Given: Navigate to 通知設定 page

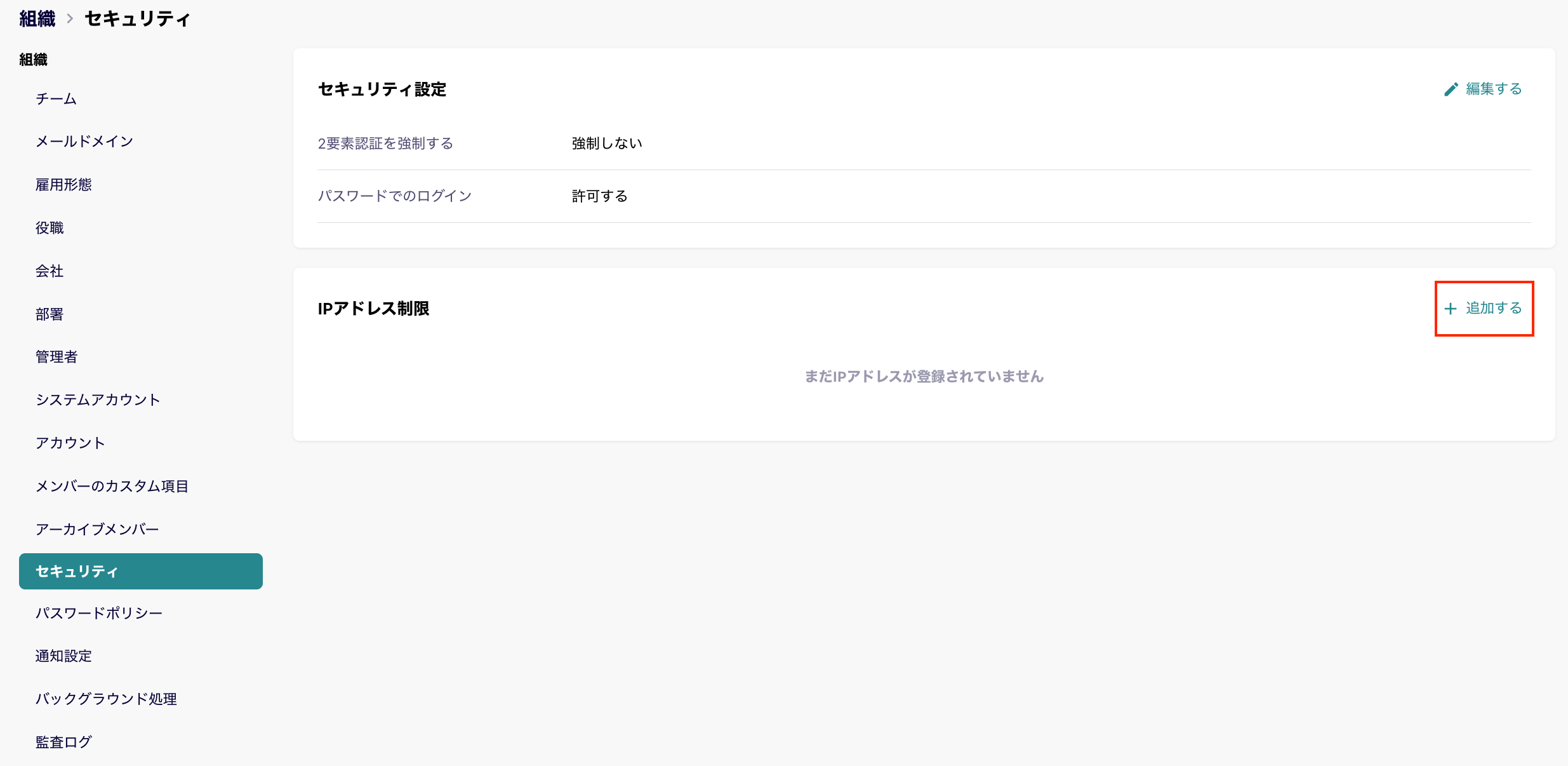Looking at the screenshot, I should 63,655.
